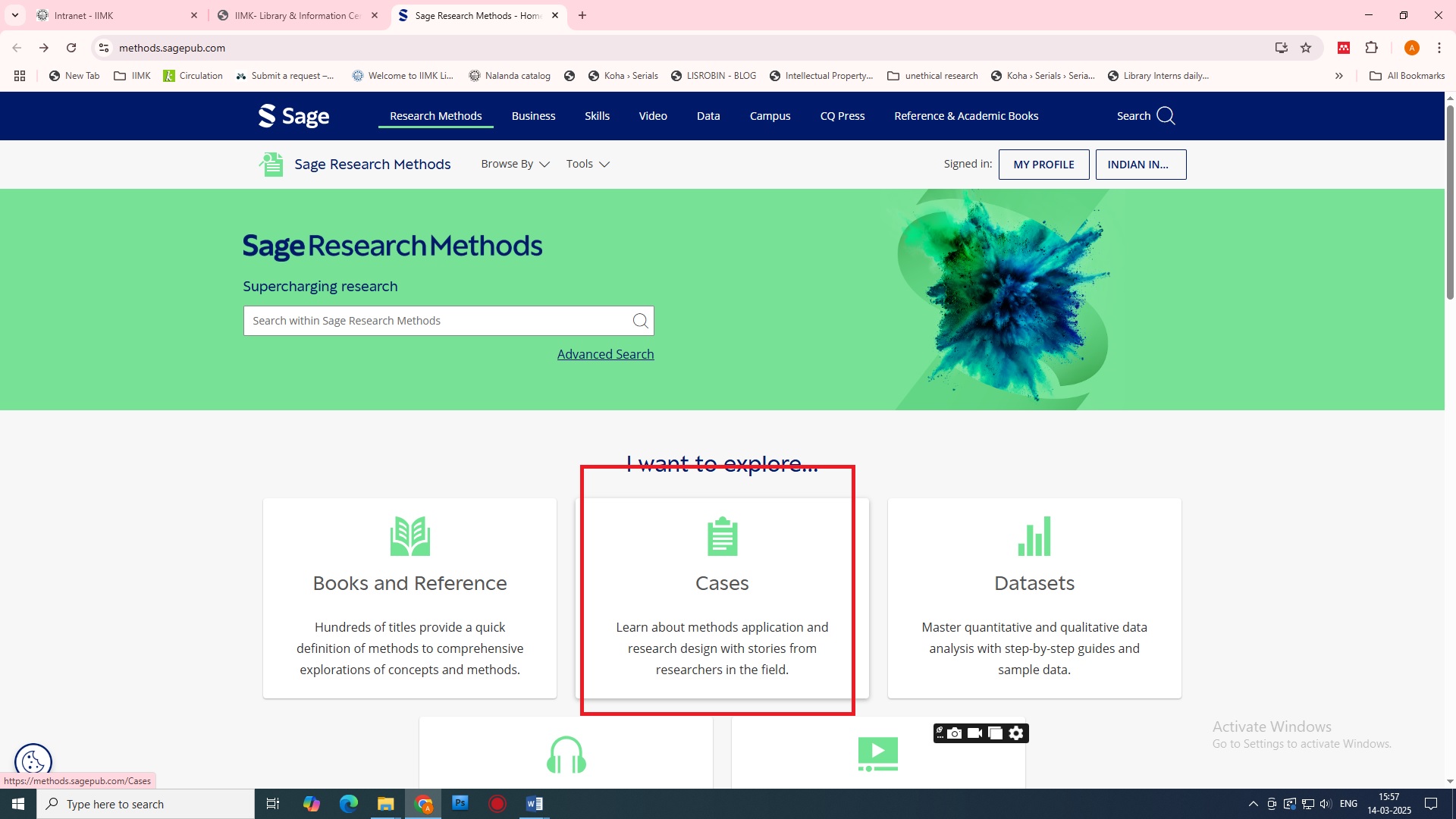Open the Business menu item

pos(533,116)
